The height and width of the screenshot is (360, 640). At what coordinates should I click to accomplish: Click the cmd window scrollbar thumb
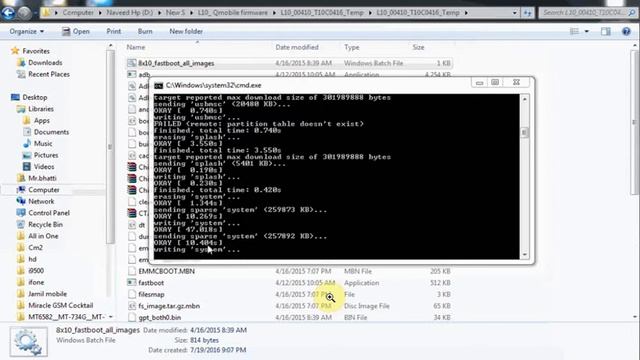pyautogui.click(x=524, y=132)
